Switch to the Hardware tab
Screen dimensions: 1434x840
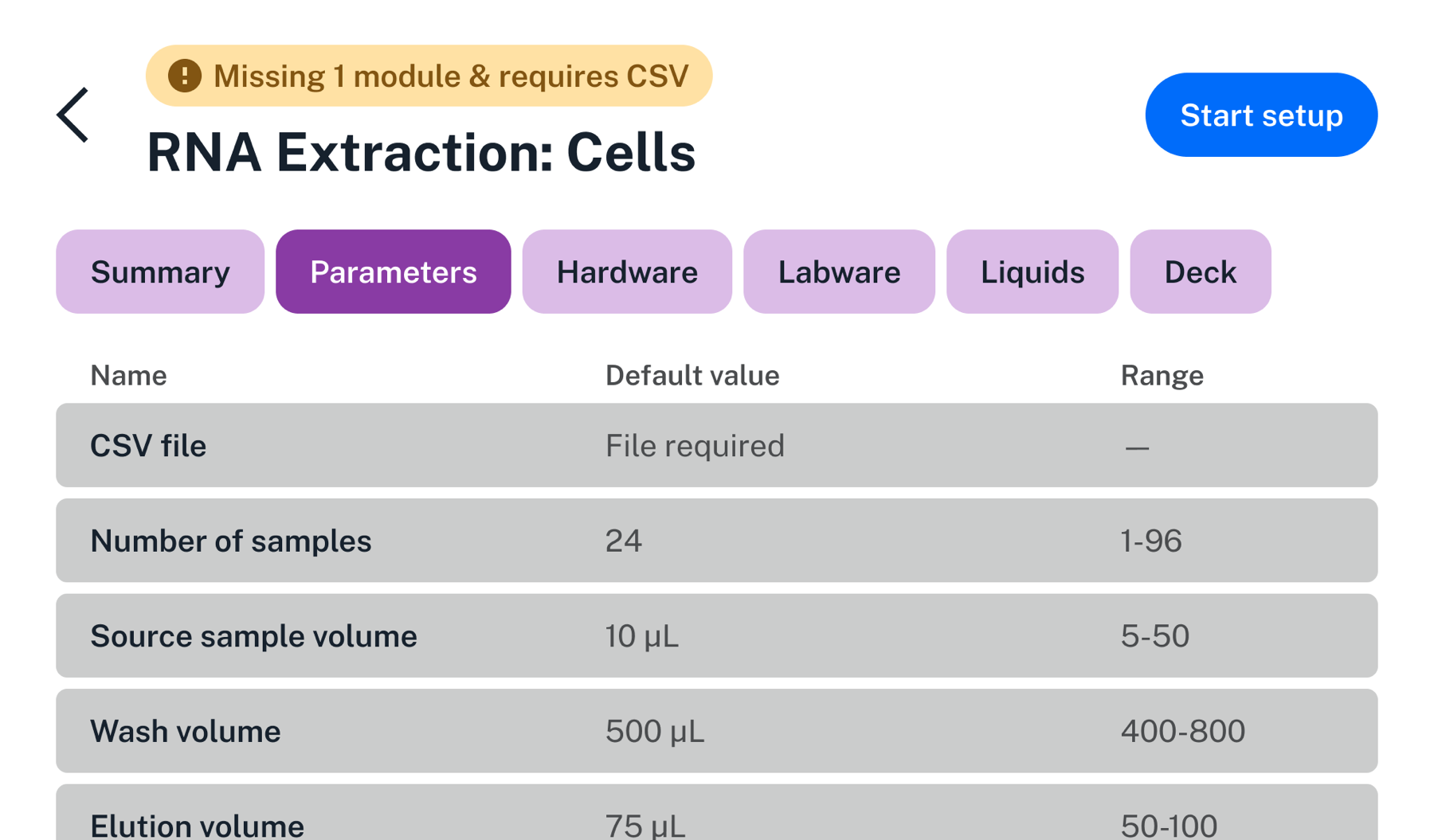[627, 272]
